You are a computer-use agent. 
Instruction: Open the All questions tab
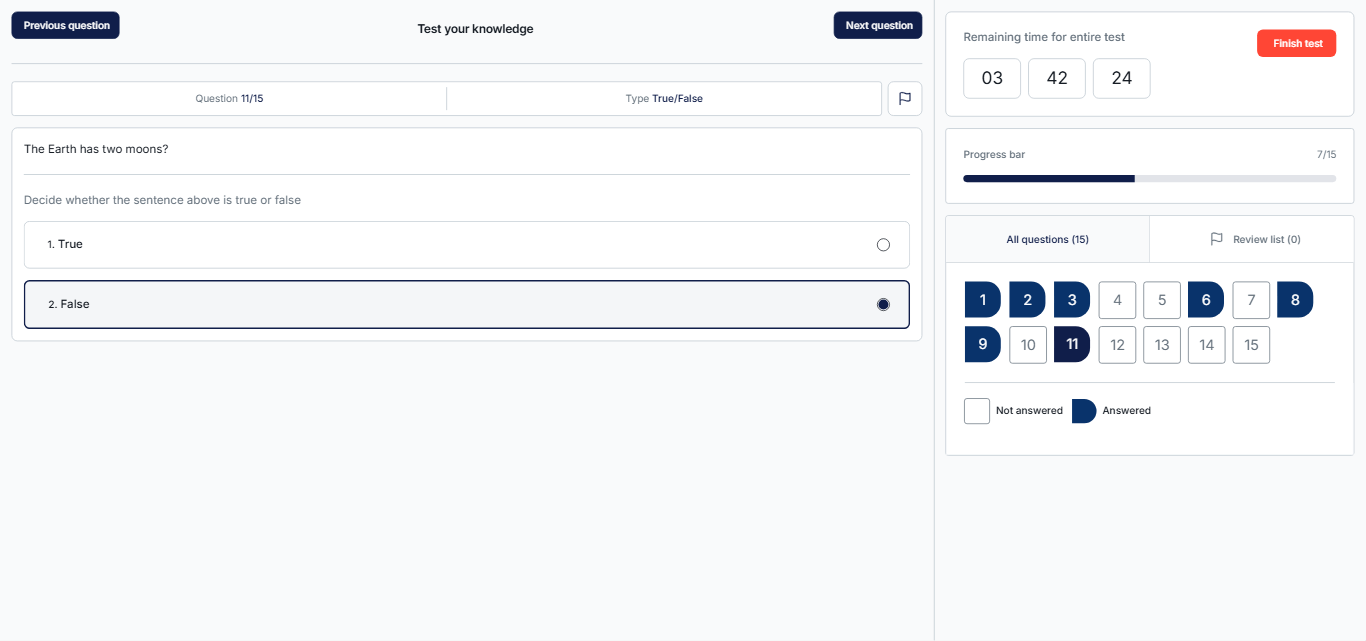1047,239
